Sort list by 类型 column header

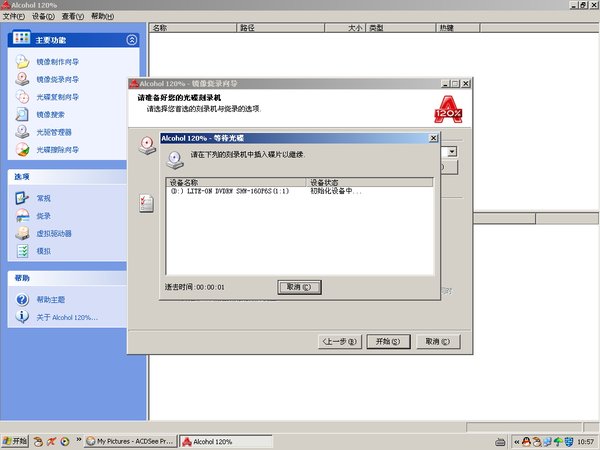pyautogui.click(x=401, y=28)
